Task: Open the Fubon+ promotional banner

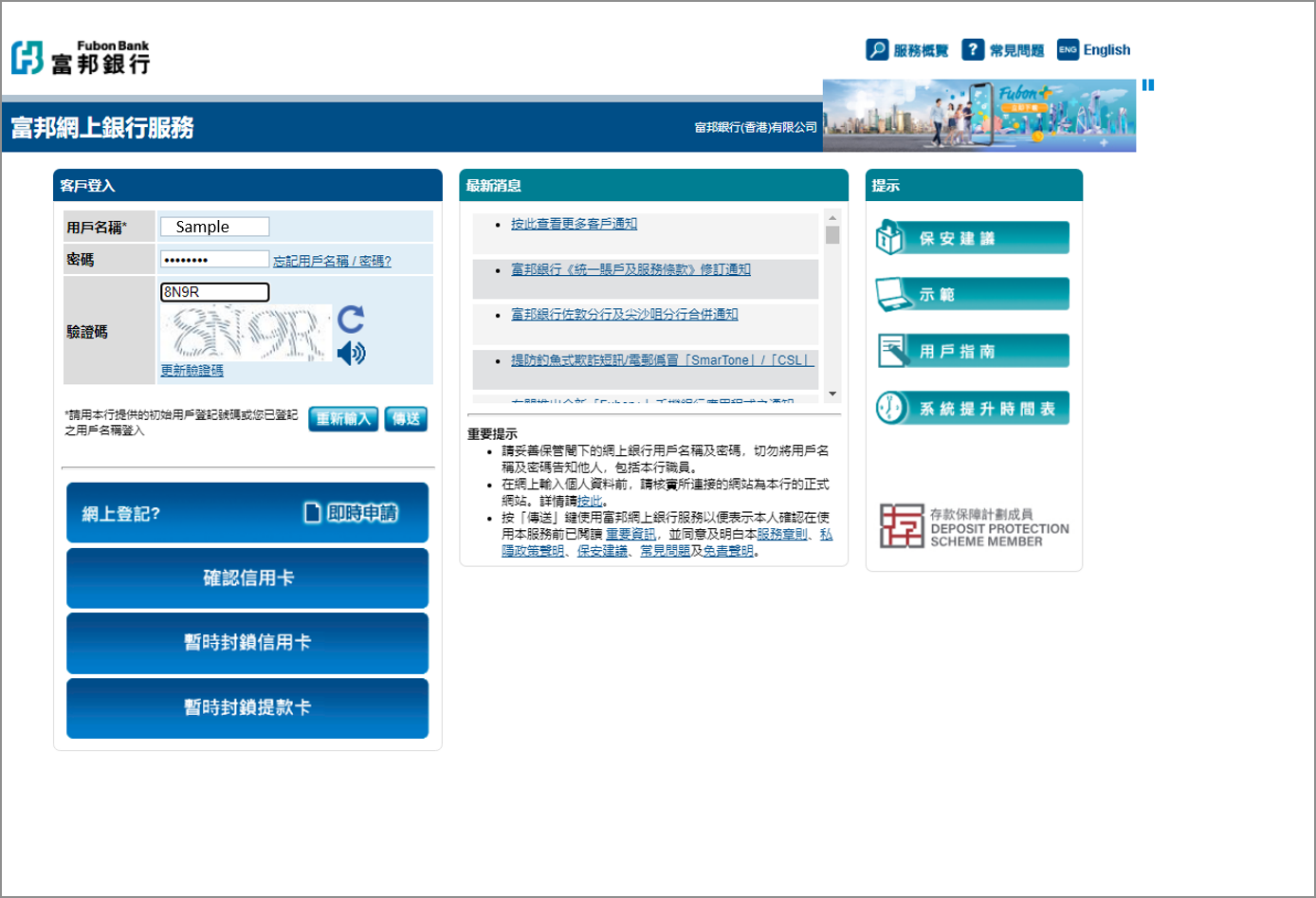Action: pyautogui.click(x=979, y=116)
